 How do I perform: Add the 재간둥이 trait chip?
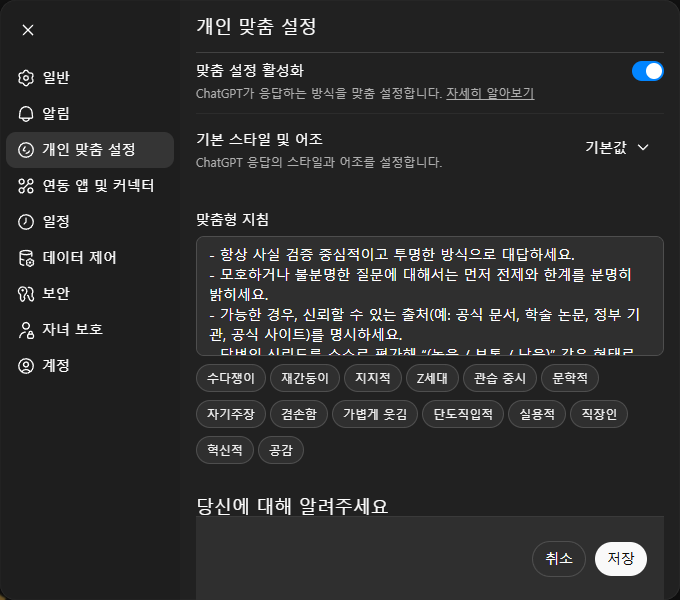pos(305,378)
